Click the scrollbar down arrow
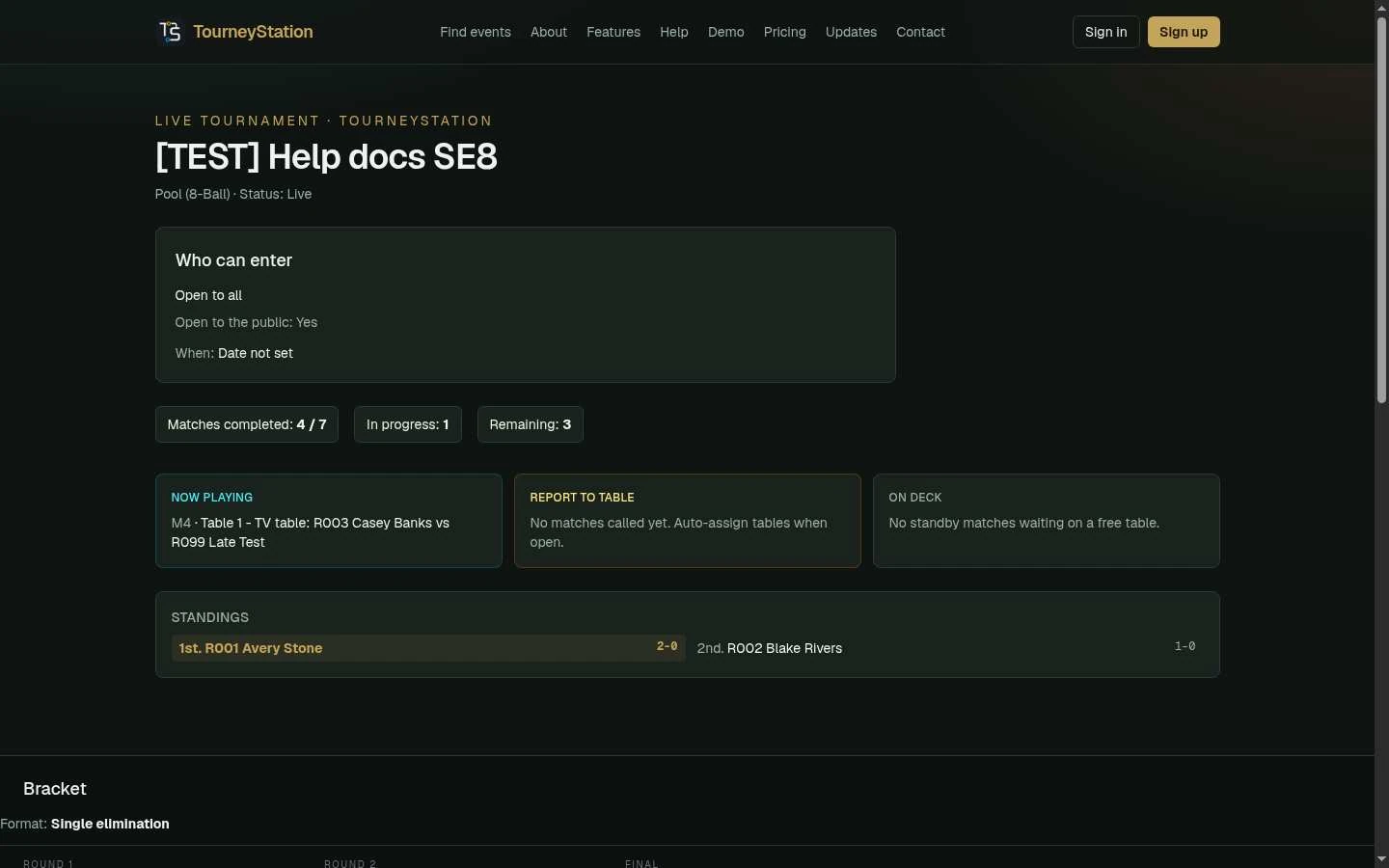 (x=1381, y=859)
